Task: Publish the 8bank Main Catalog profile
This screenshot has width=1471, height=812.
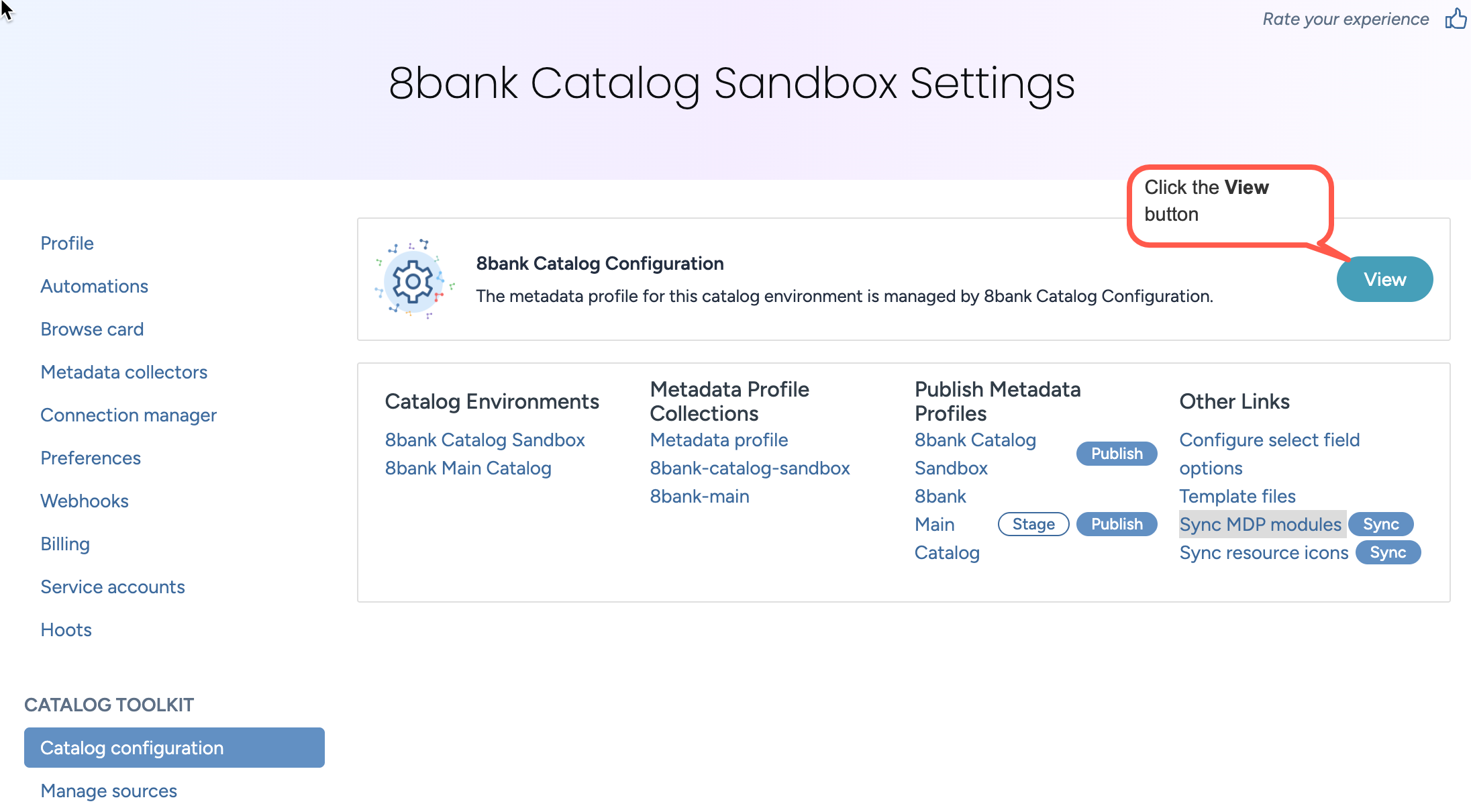Action: (x=1116, y=523)
